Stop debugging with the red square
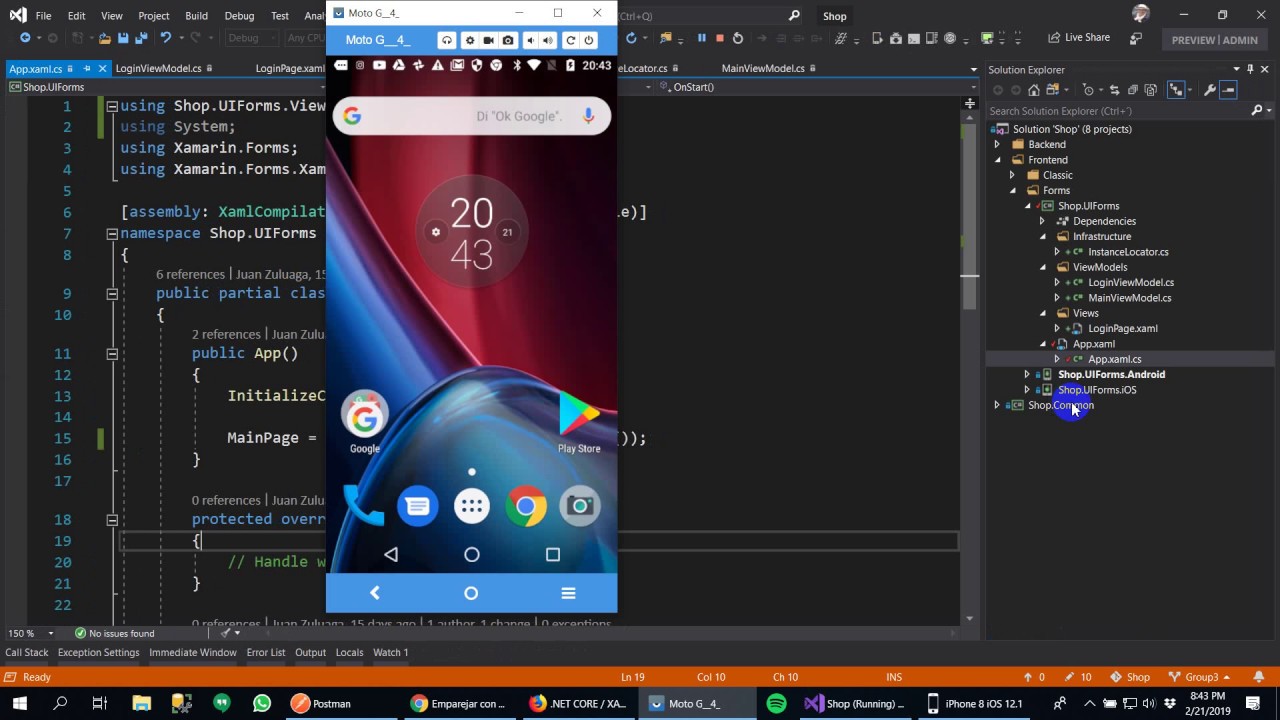 [719, 38]
